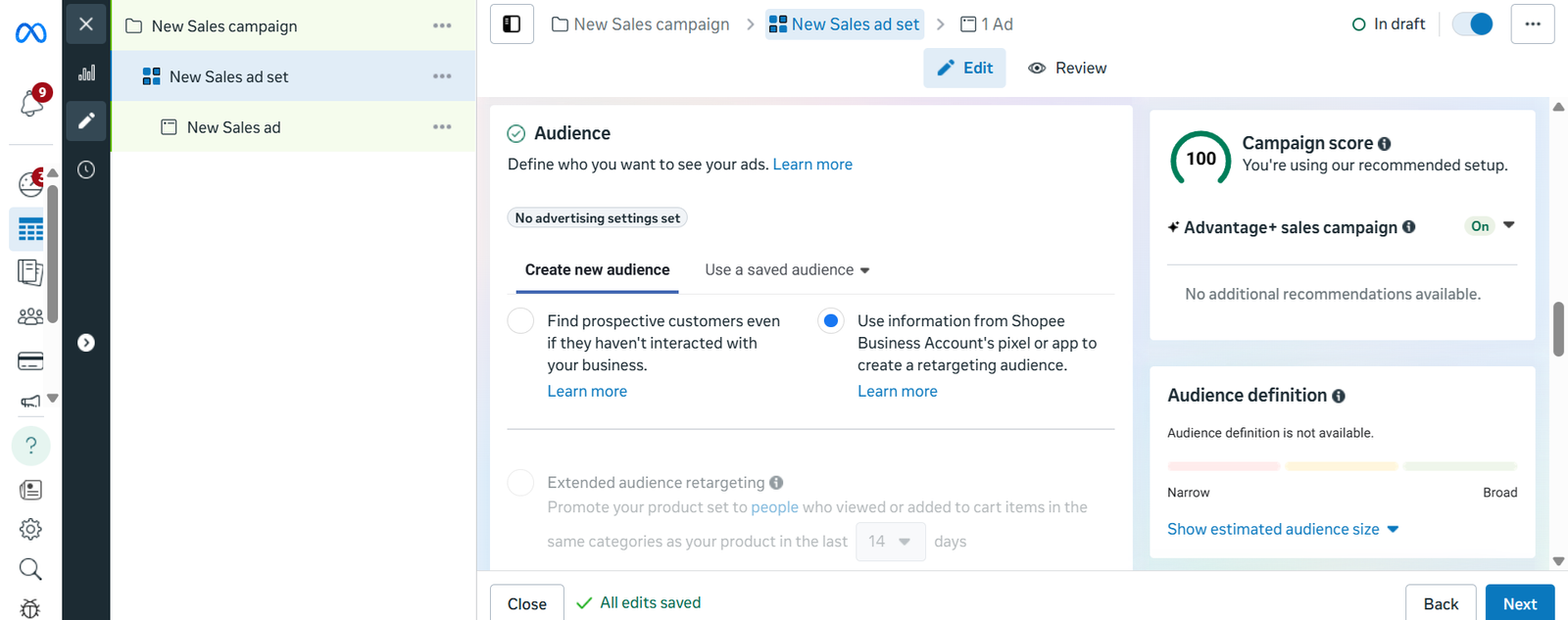Select the Find prospective customers radio option
The image size is (1568, 620).
(521, 321)
